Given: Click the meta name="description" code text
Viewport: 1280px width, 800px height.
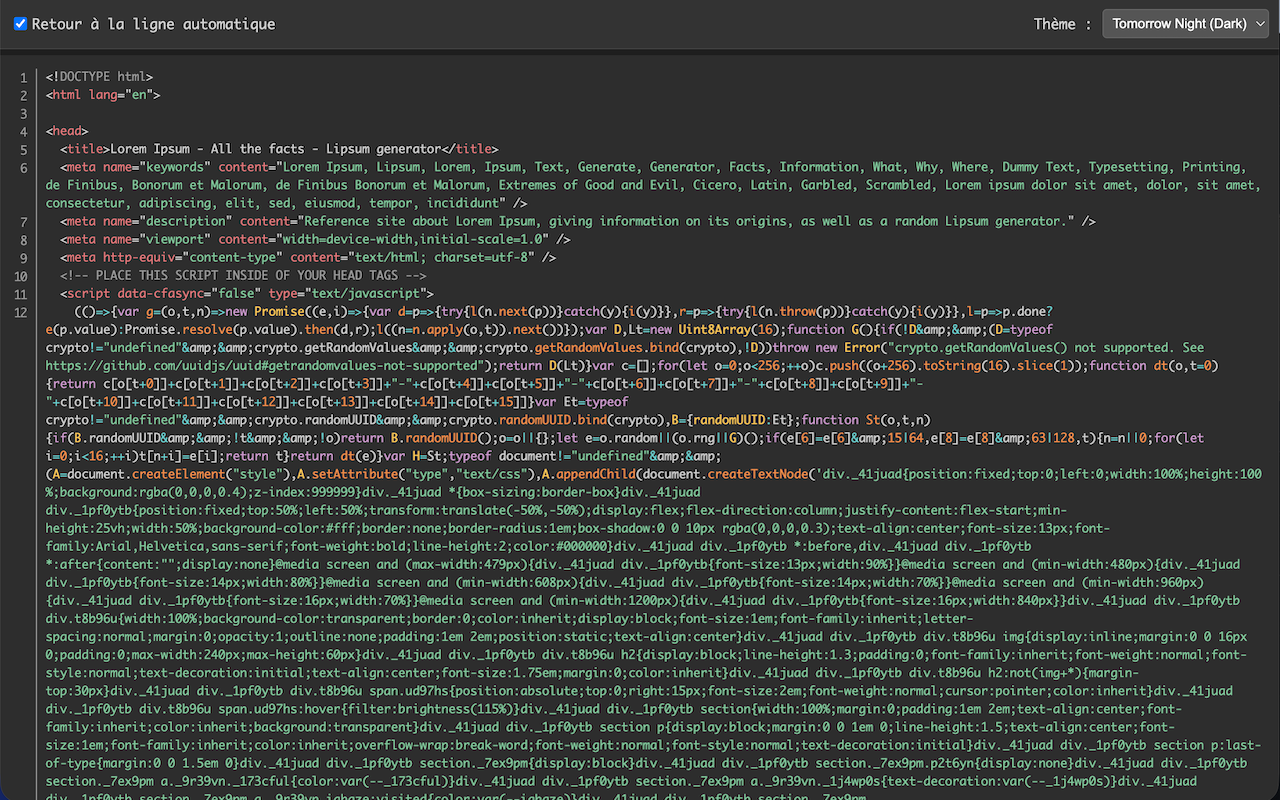Looking at the screenshot, I should coord(146,221).
